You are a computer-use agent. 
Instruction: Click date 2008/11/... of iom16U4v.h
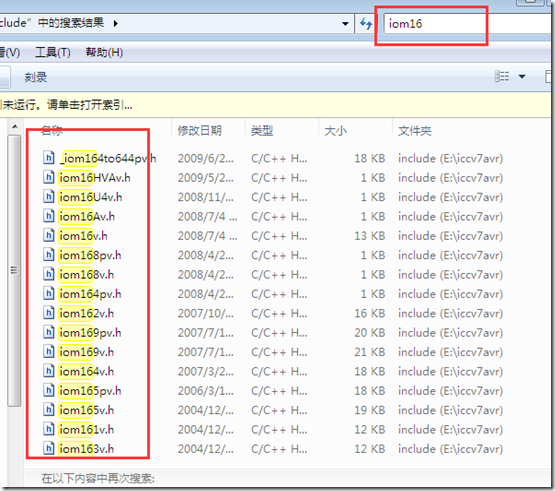tap(206, 197)
